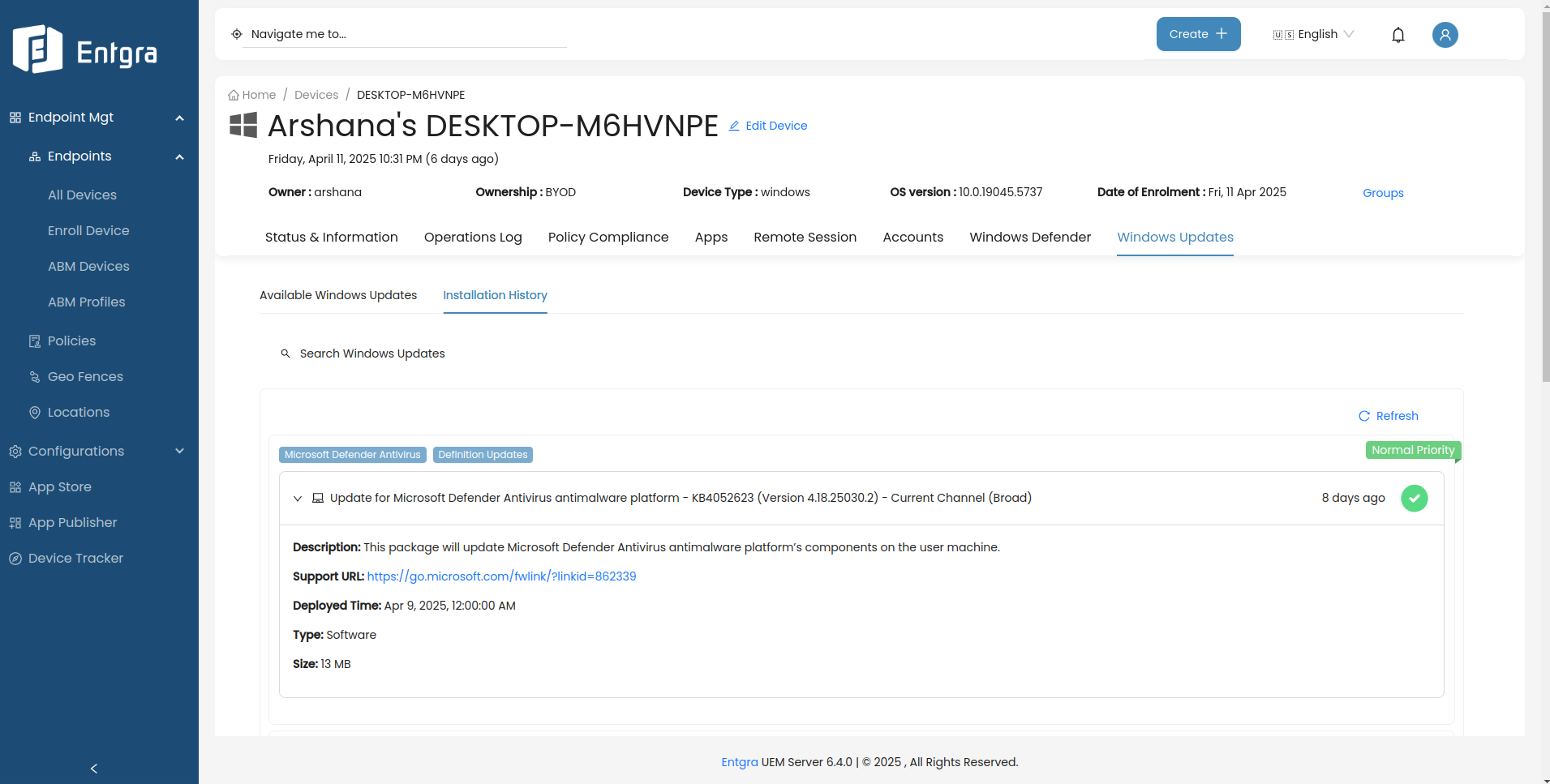This screenshot has width=1550, height=784.
Task: Click Policies document icon
Action: [35, 341]
